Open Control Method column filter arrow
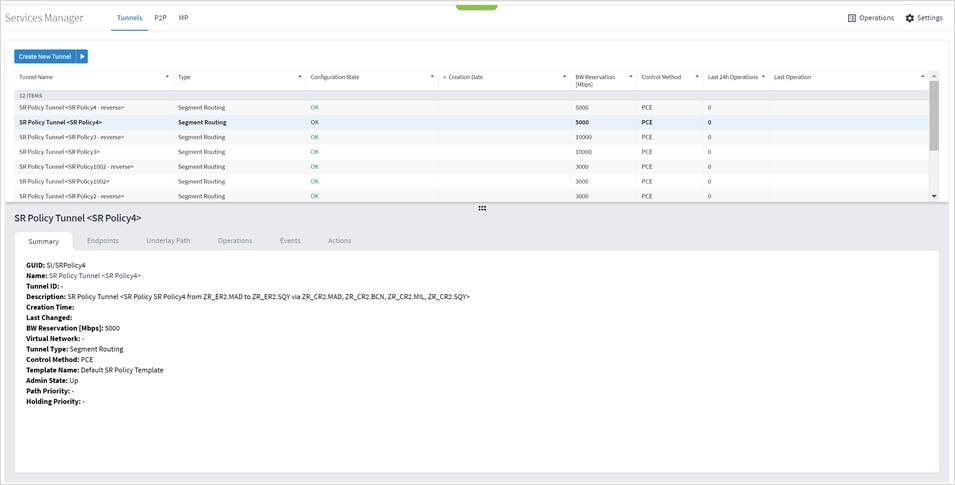Viewport: 955px width, 485px height. [697, 77]
